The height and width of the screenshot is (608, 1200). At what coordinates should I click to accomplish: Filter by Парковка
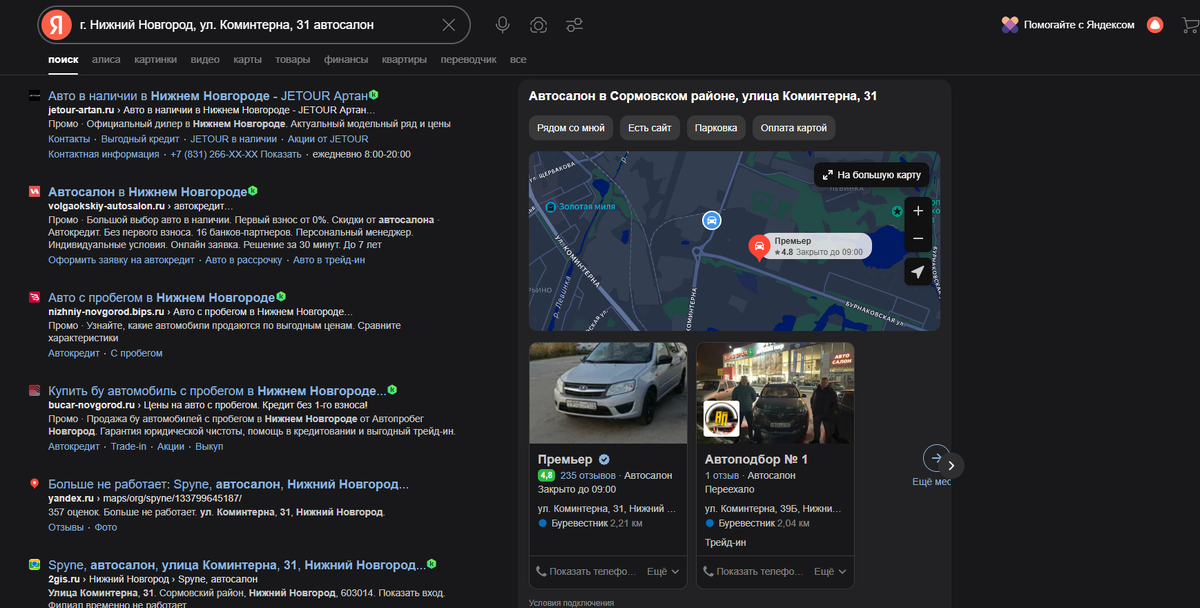(x=716, y=128)
